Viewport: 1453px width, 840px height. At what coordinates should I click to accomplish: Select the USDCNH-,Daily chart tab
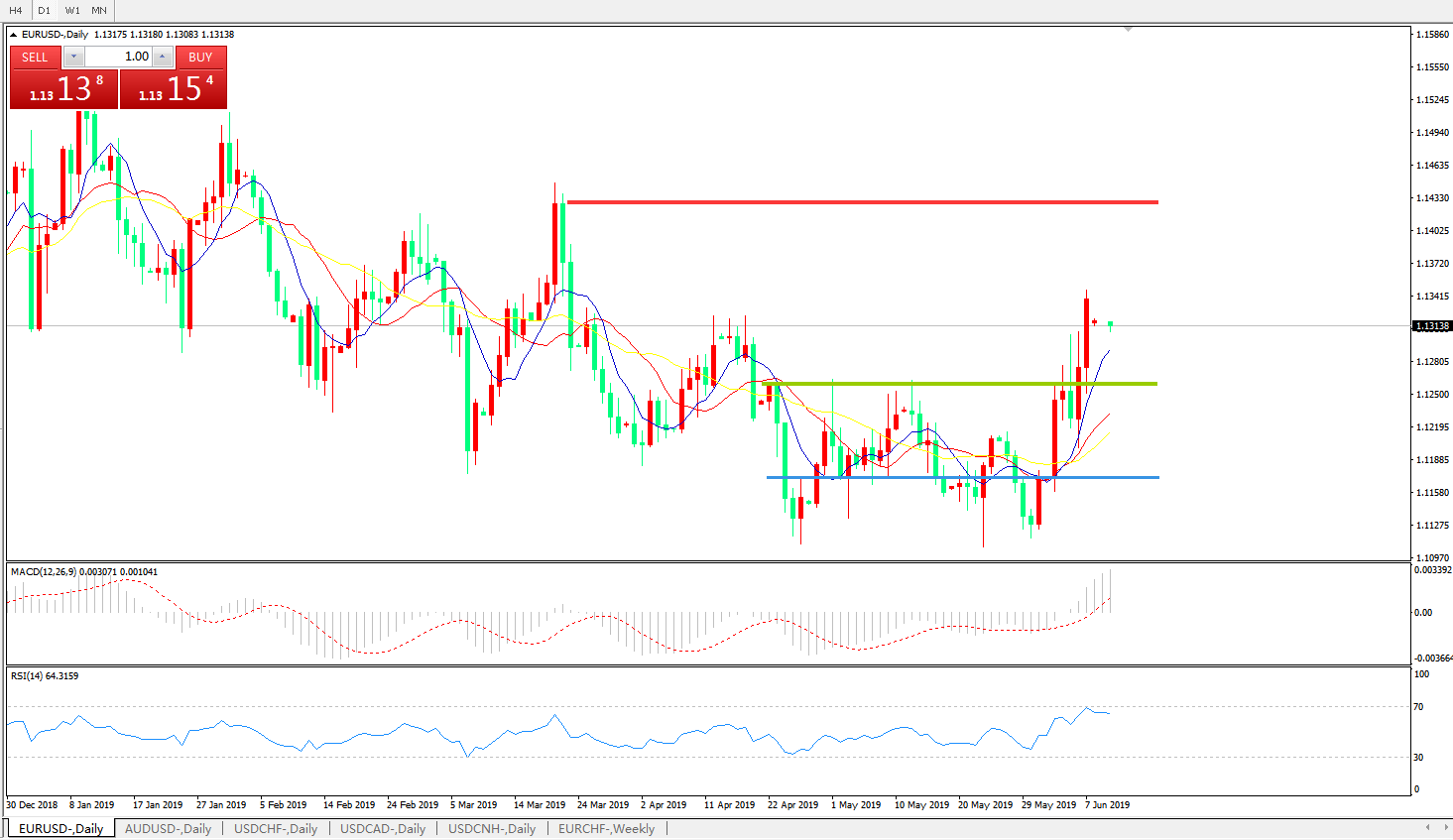(x=492, y=829)
